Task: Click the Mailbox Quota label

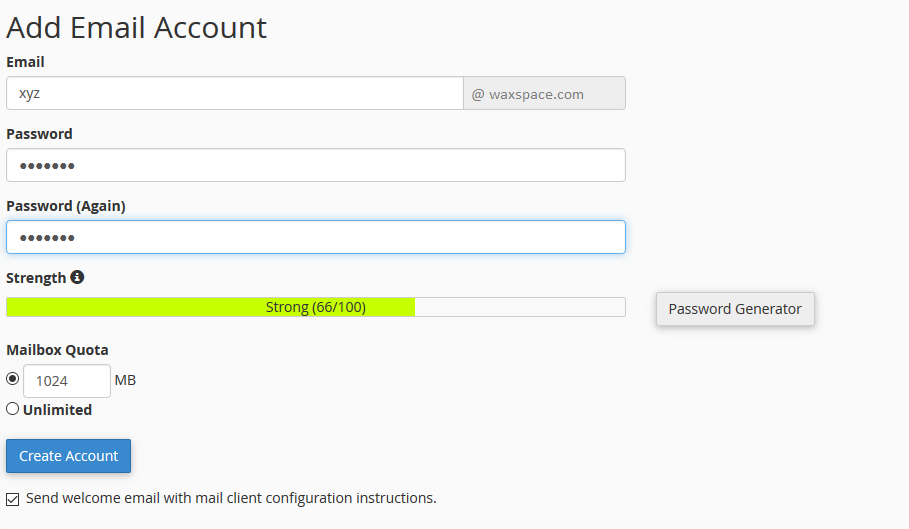Action: pos(57,350)
